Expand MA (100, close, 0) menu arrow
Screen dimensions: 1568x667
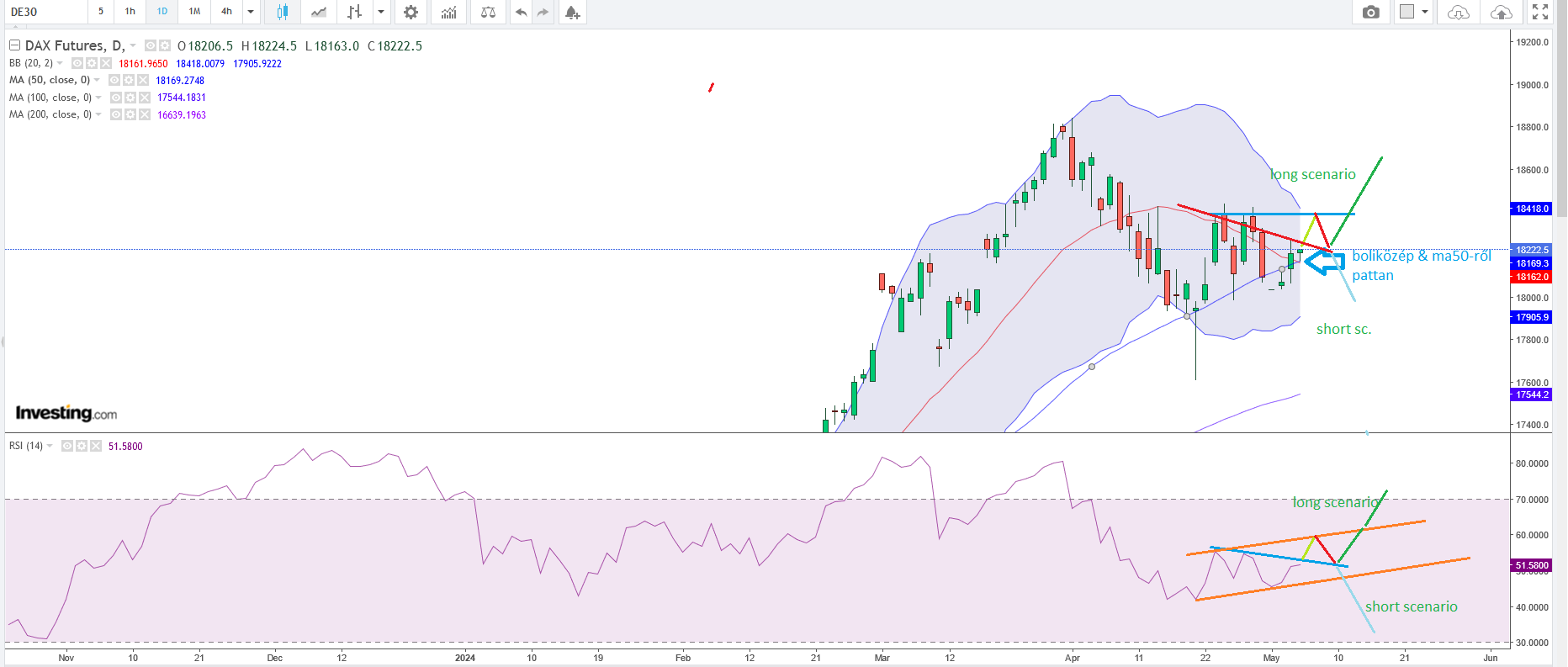coord(98,98)
